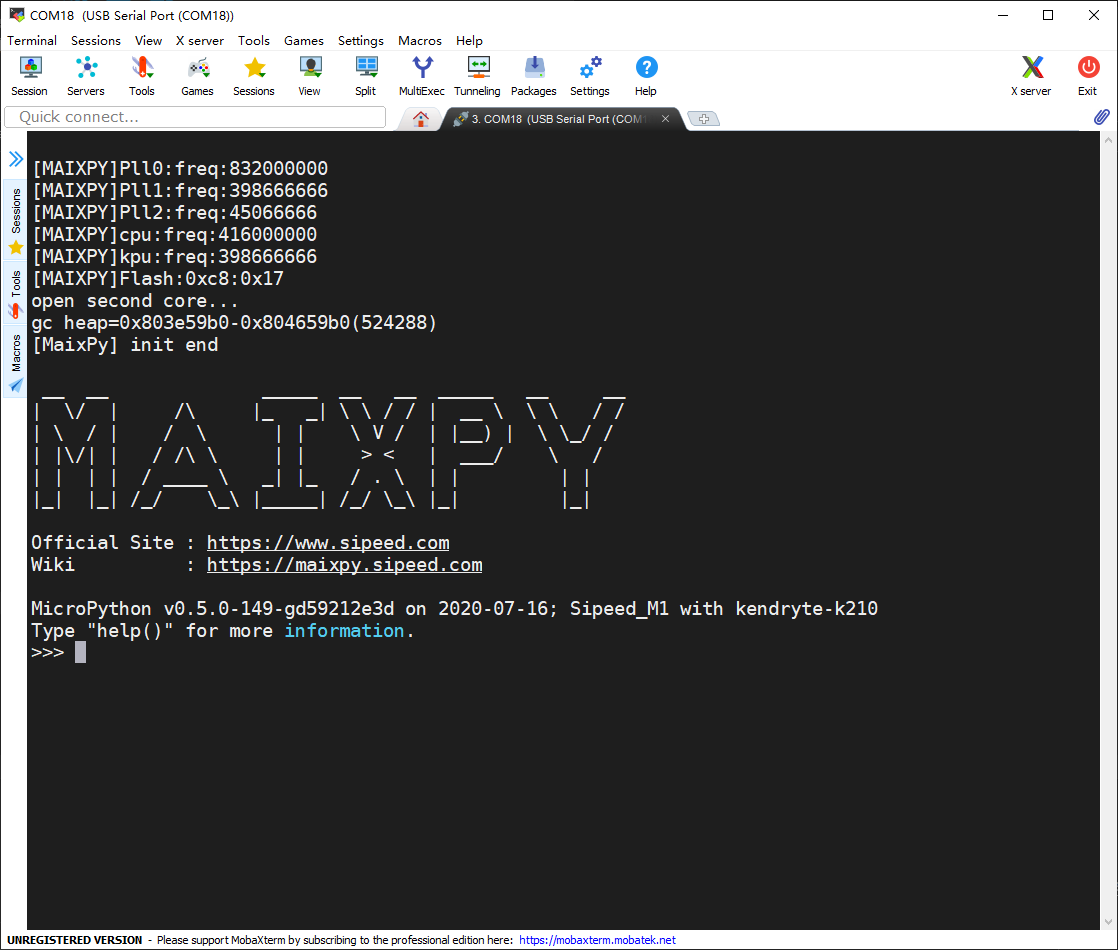Viewport: 1118px width, 950px height.
Task: Follow the https://maixpy.sipeed.com wiki link
Action: point(344,565)
